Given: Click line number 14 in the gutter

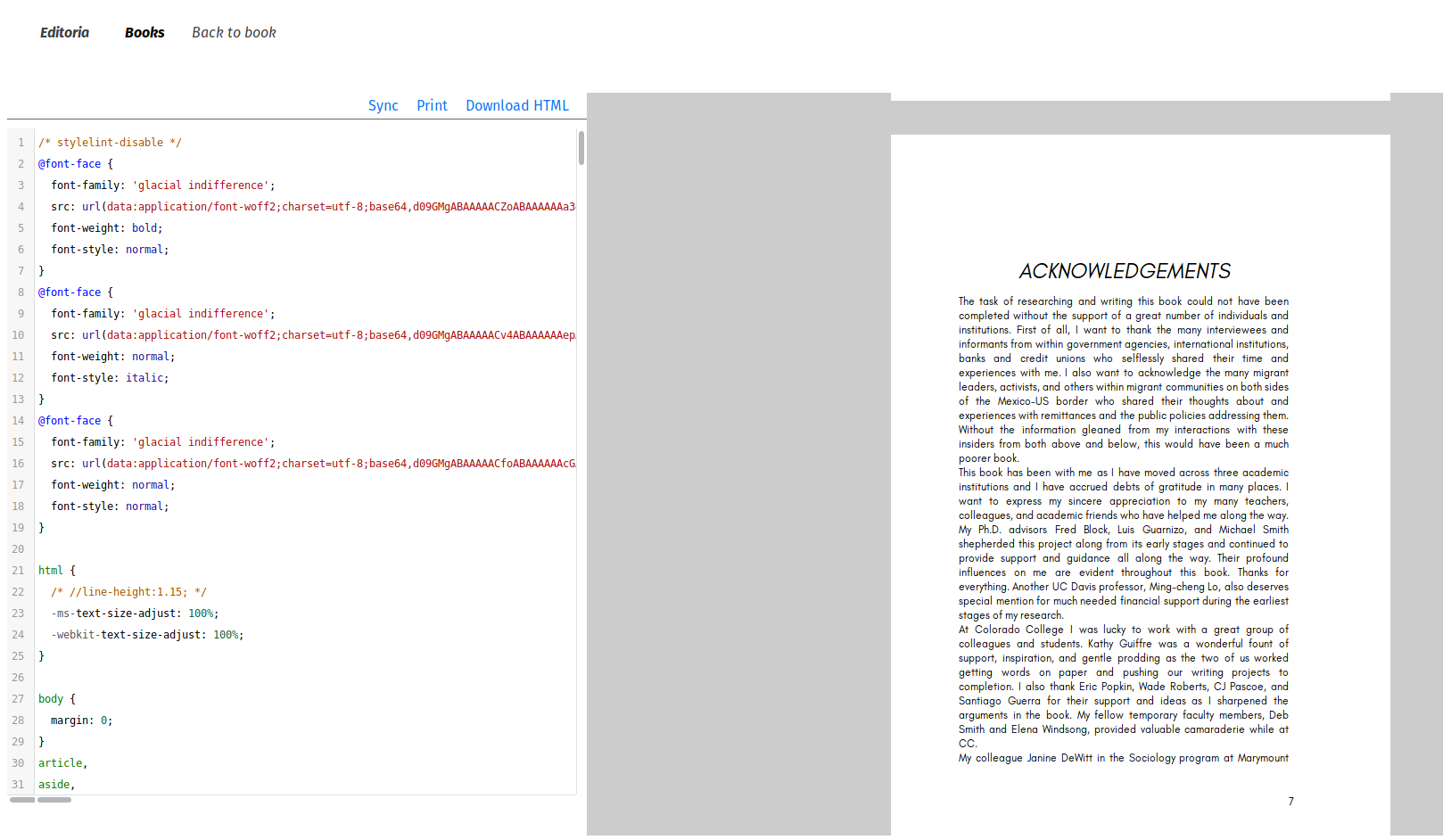Looking at the screenshot, I should 18,421.
